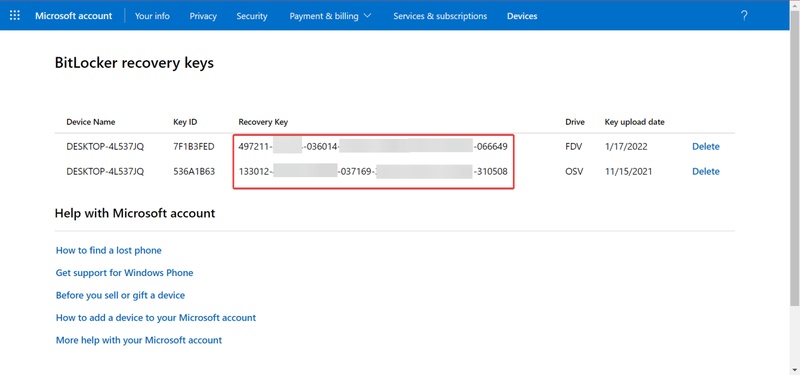This screenshot has width=800, height=375.
Task: Delete the key with ID 536A1B63
Action: 706,171
